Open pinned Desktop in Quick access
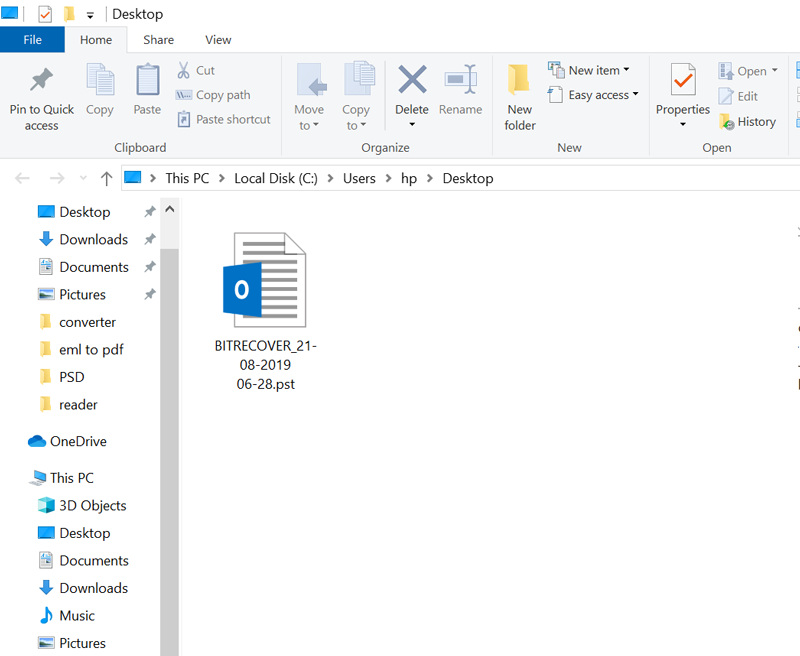This screenshot has width=800, height=656. [85, 212]
